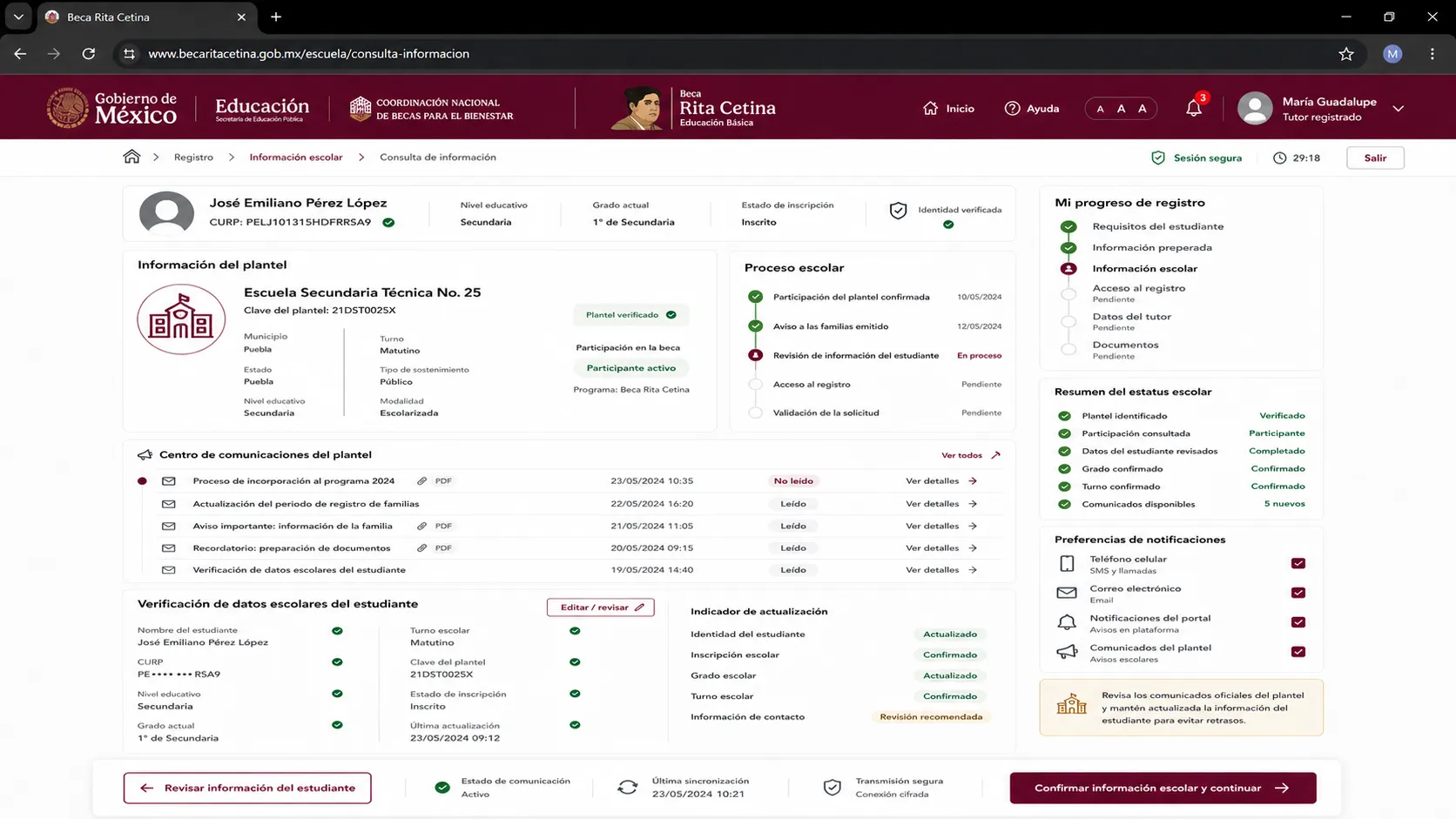Bookmark this page with the star icon

(x=1346, y=54)
